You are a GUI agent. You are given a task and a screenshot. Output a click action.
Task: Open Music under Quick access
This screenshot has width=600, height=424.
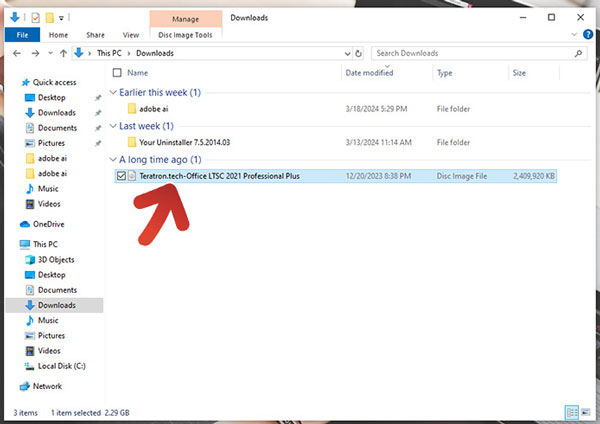click(x=48, y=189)
